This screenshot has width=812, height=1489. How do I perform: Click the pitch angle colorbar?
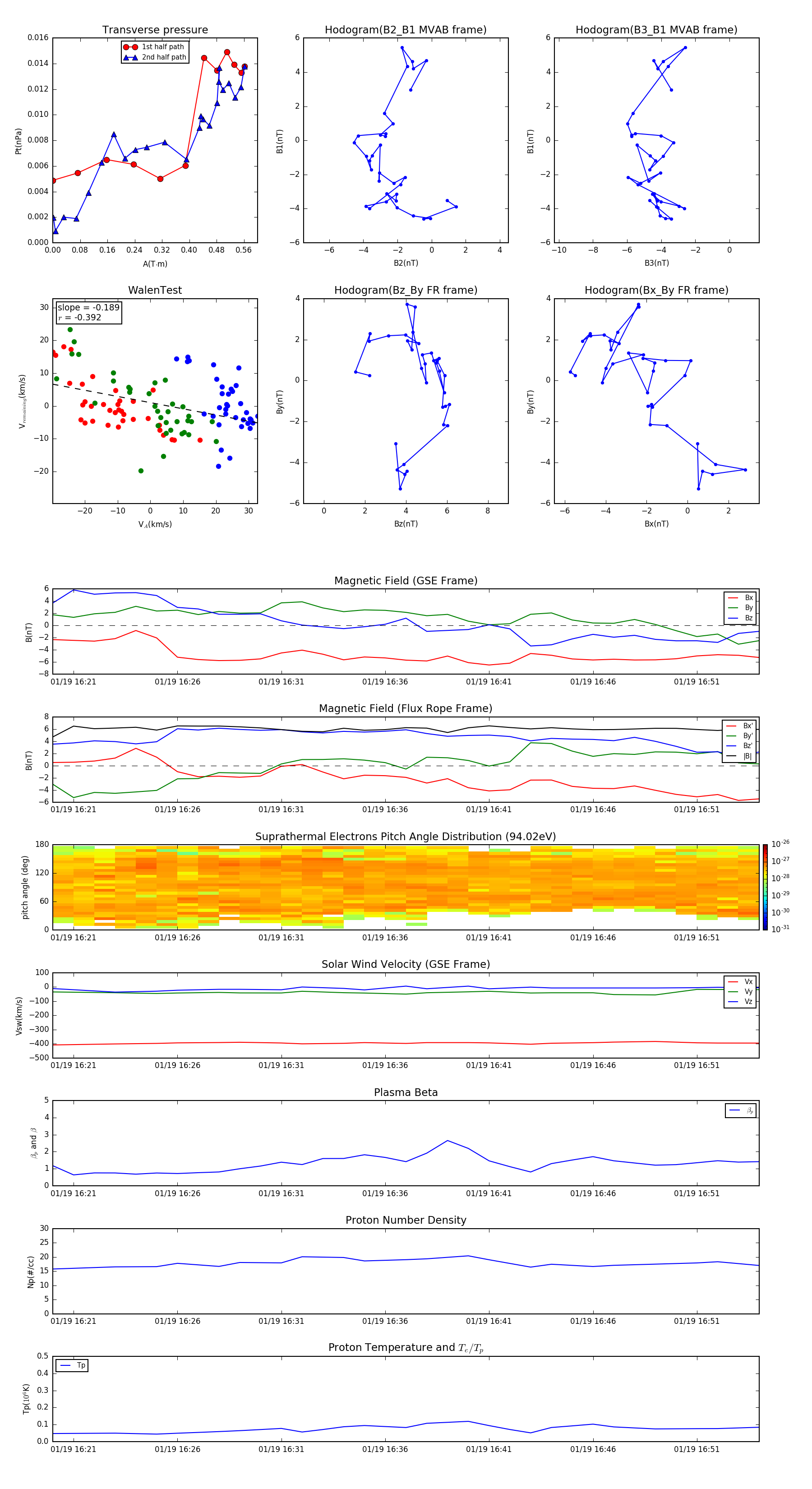click(765, 887)
